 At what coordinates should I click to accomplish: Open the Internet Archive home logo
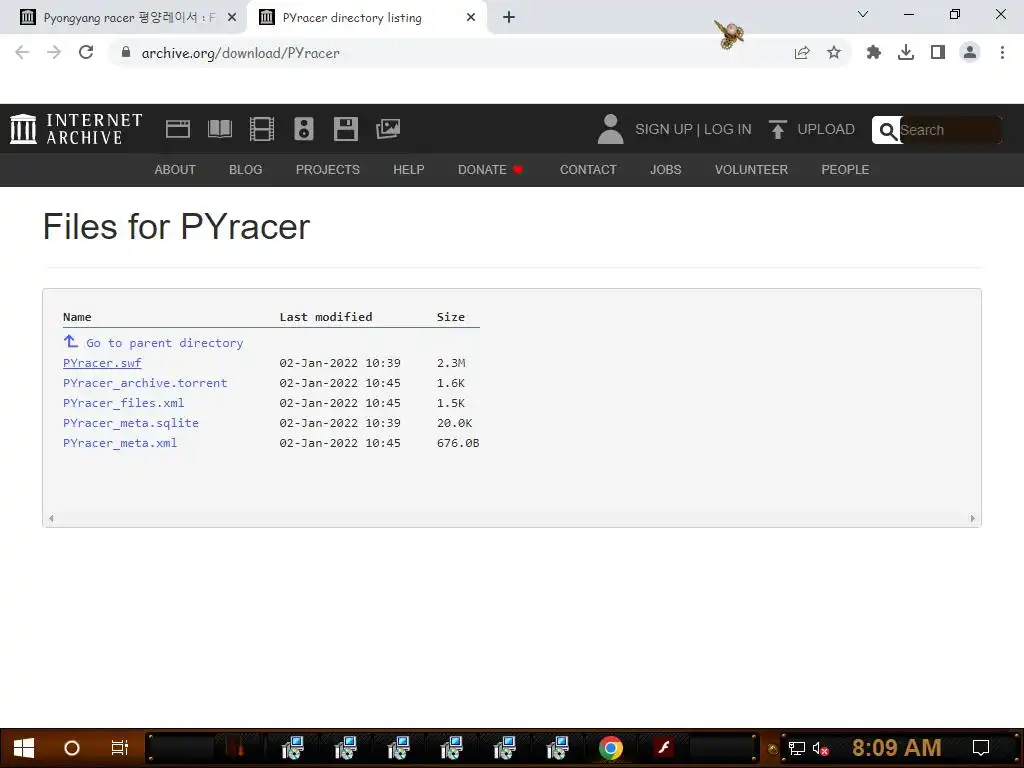pyautogui.click(x=76, y=129)
